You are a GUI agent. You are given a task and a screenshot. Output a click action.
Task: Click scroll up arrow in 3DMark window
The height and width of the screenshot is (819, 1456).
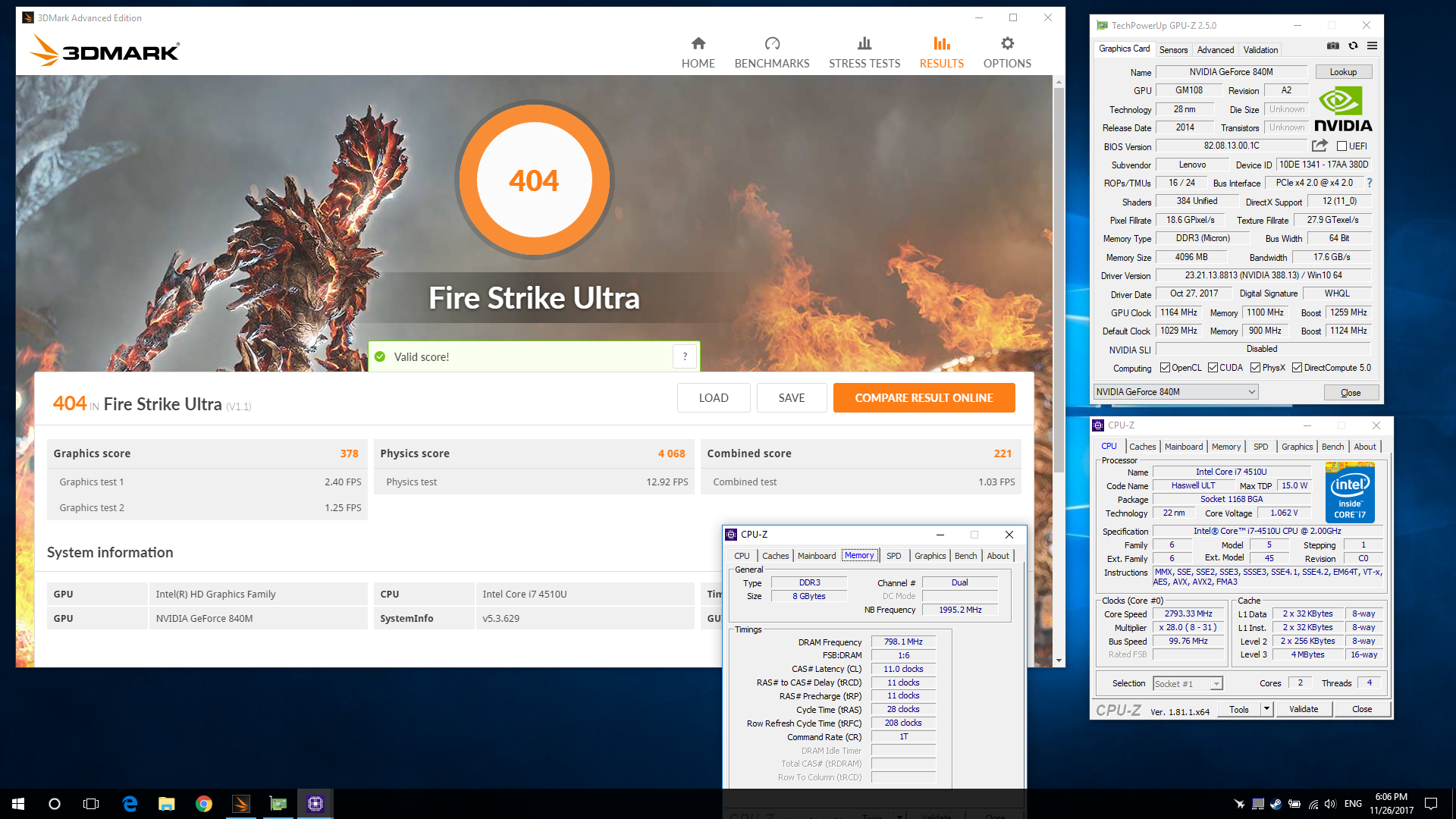[1059, 81]
